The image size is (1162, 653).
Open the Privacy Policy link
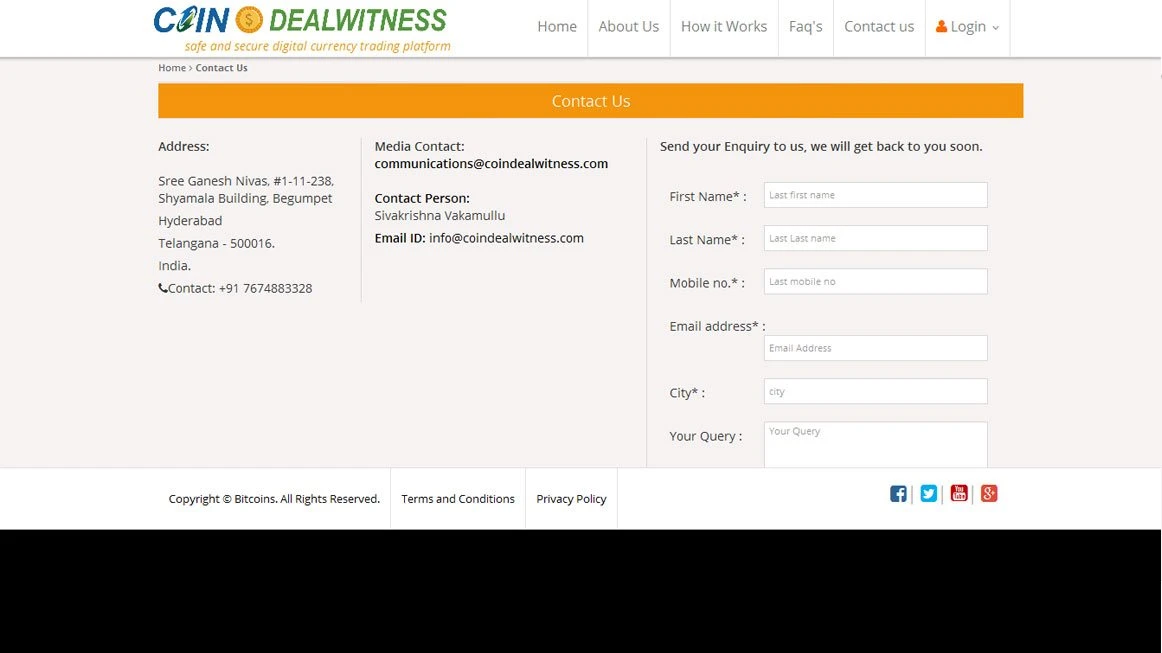[x=571, y=499]
